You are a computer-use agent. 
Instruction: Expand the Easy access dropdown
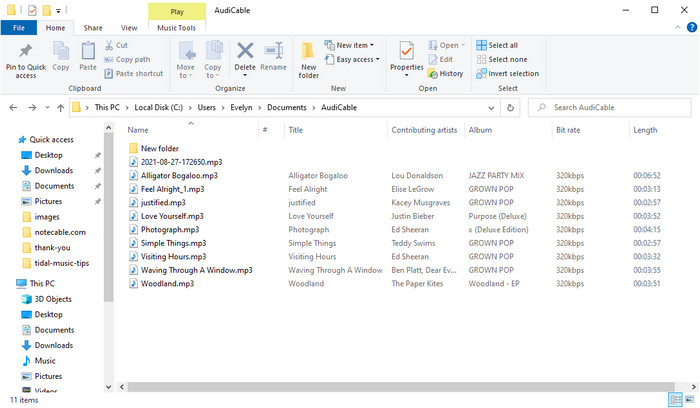[x=352, y=59]
